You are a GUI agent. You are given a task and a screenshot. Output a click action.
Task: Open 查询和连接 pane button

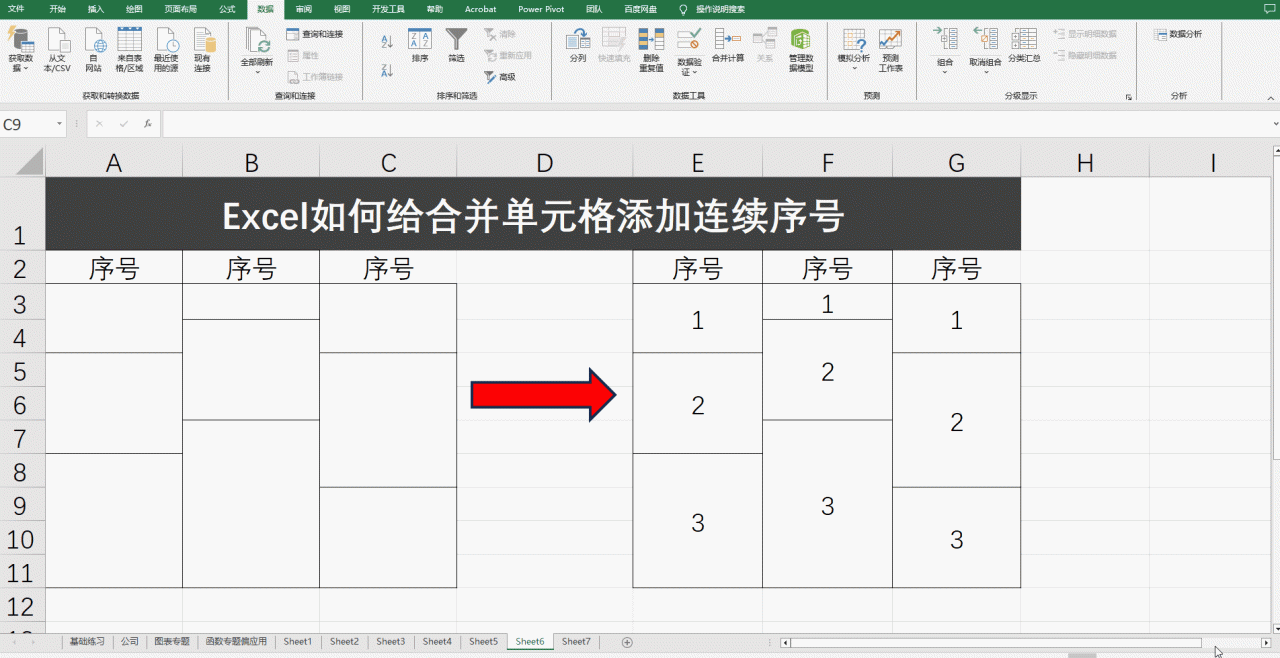[x=315, y=34]
